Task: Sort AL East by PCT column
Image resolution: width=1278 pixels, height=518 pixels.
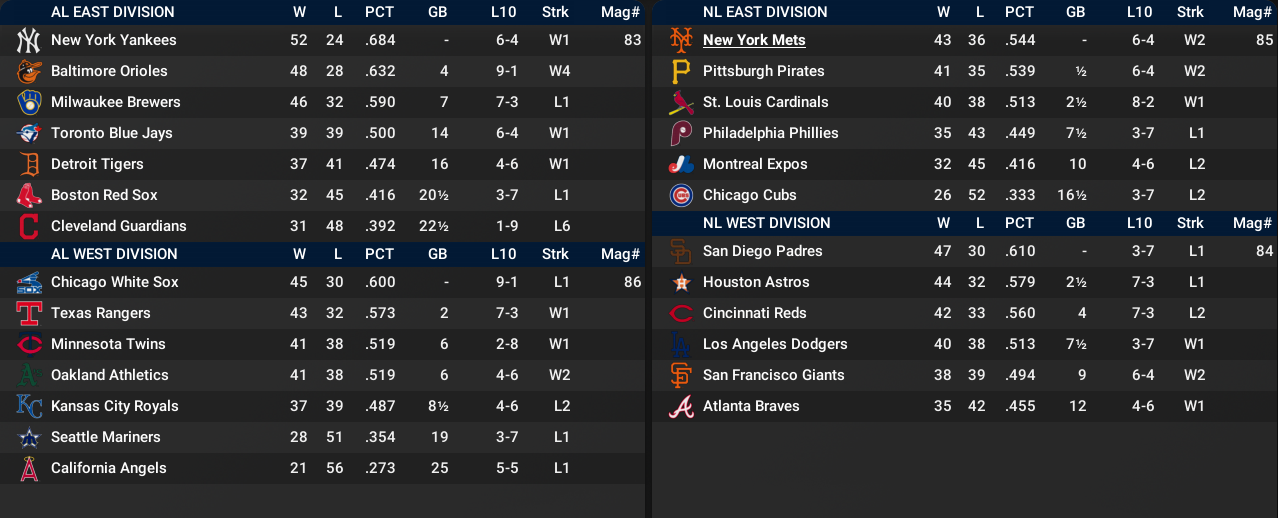Action: 379,13
